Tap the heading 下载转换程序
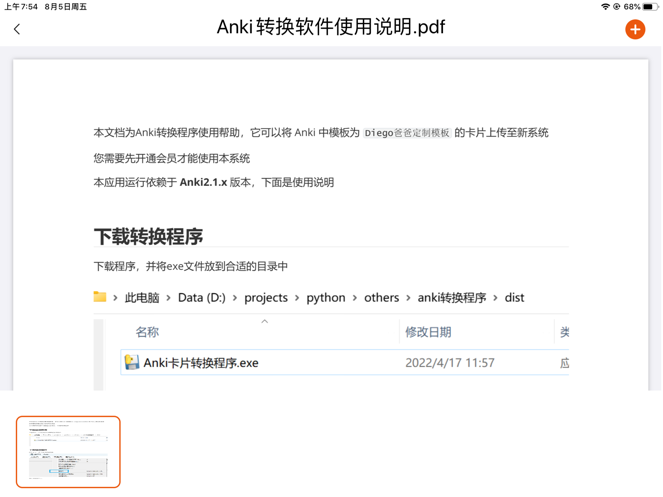The height and width of the screenshot is (497, 663). point(148,236)
